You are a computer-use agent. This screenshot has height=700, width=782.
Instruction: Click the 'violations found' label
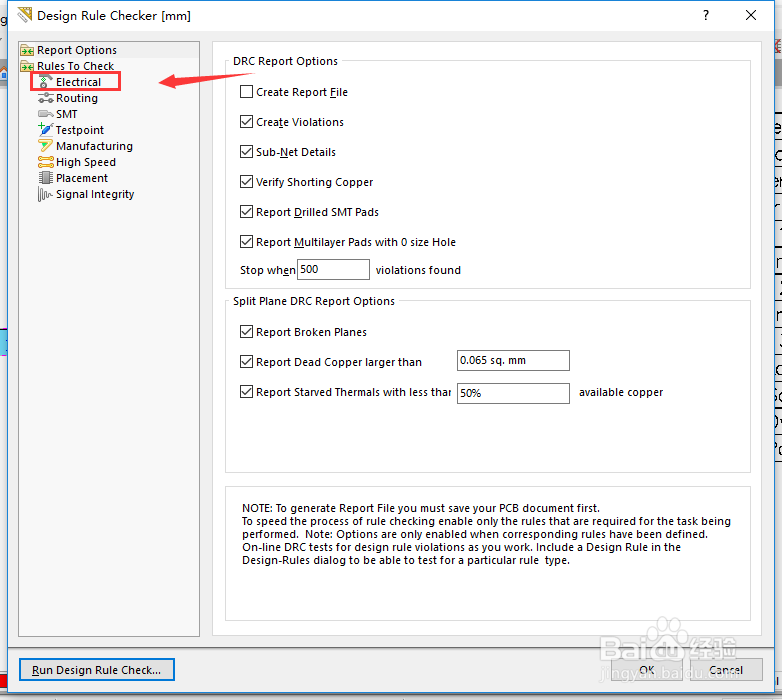(x=418, y=270)
